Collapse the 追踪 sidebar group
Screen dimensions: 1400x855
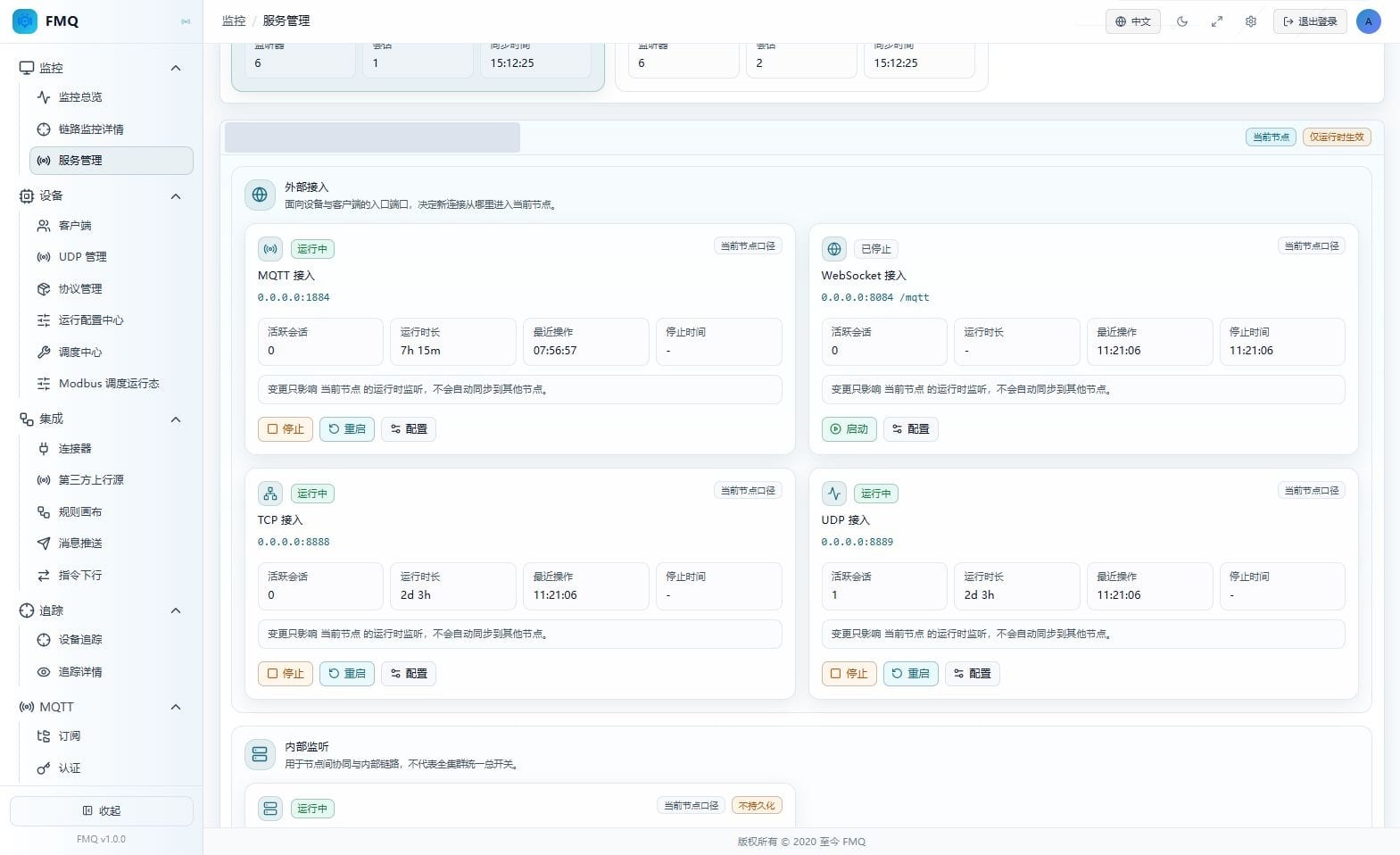click(x=176, y=610)
